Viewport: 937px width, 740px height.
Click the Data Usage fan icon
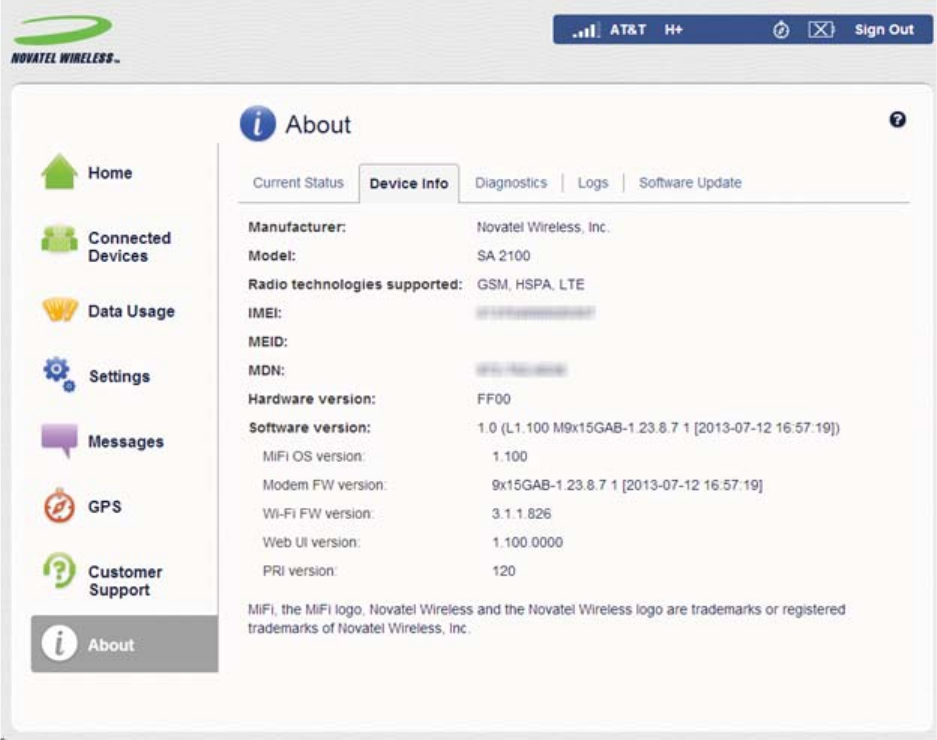60,310
